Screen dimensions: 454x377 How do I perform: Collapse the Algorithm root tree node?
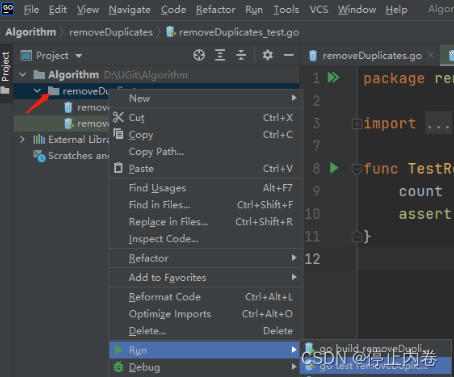click(23, 75)
